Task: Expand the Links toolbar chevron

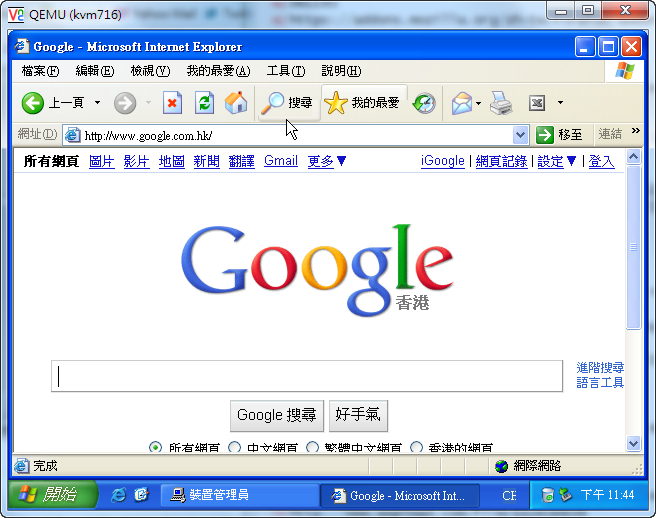Action: point(636,131)
